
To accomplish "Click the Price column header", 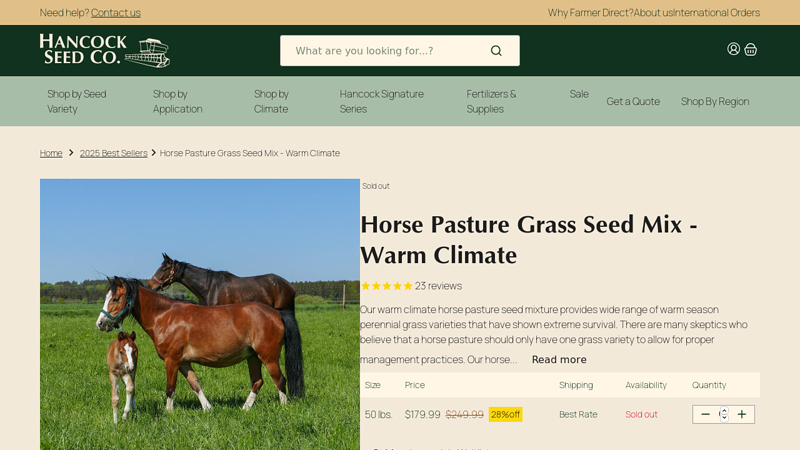I will (x=415, y=385).
